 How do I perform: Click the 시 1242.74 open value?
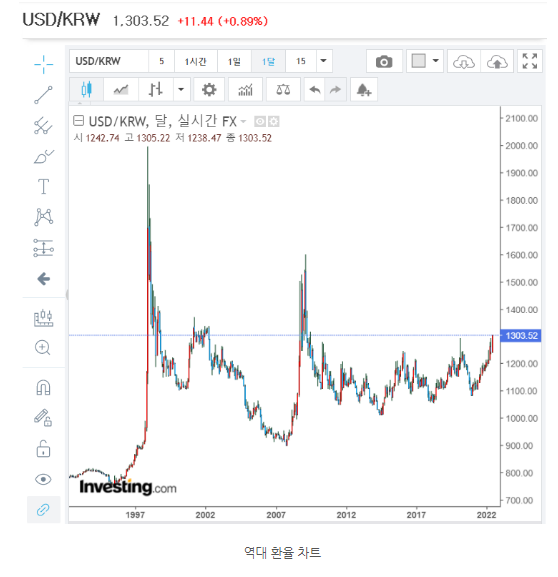[96, 138]
